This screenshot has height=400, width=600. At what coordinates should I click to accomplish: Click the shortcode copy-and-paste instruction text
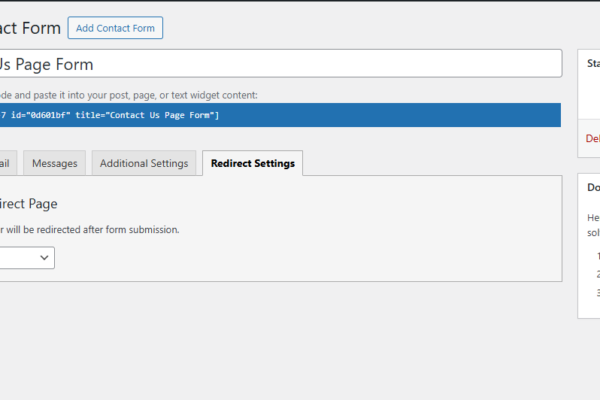tap(128, 95)
